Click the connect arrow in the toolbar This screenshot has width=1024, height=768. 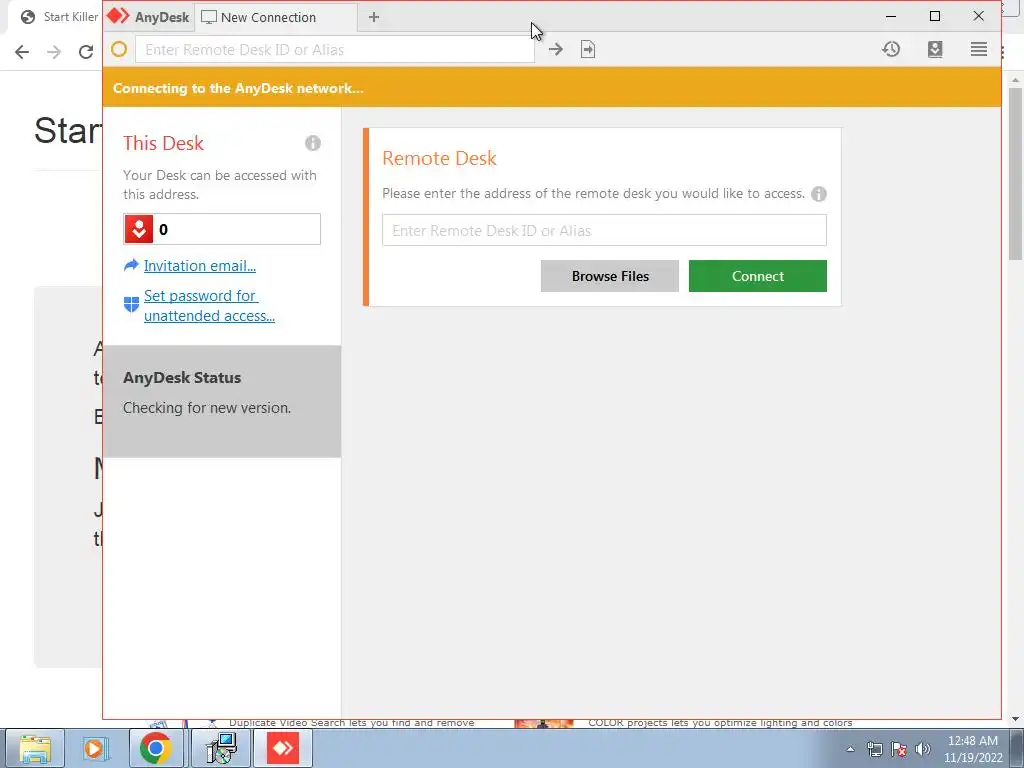556,49
